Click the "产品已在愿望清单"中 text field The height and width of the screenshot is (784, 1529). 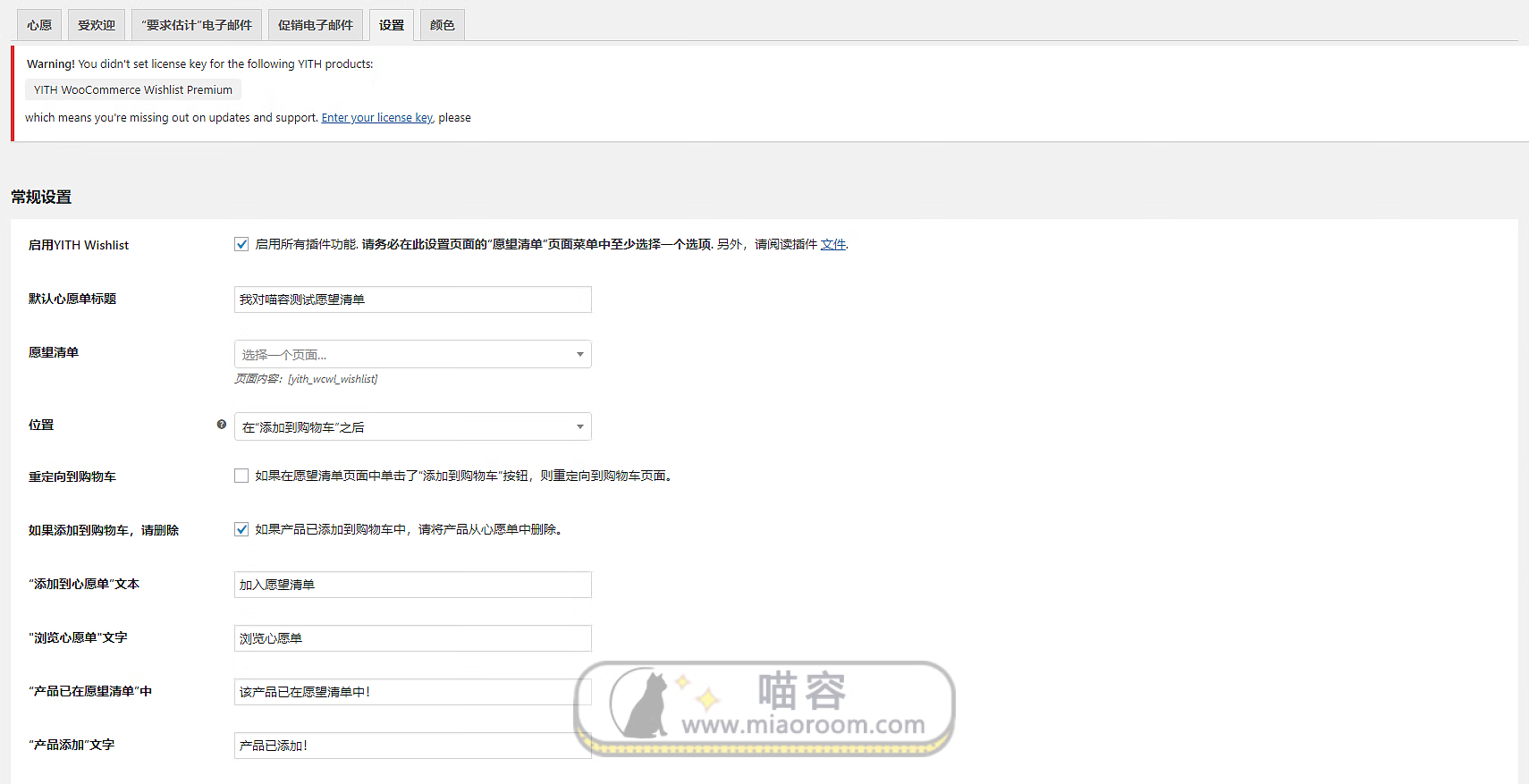tap(413, 692)
